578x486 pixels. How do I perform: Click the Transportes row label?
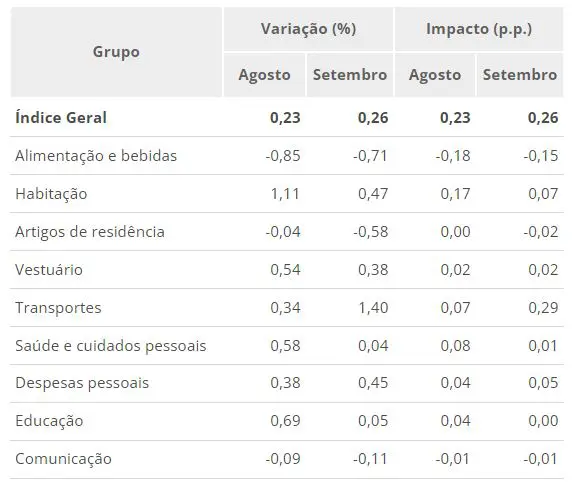[x=58, y=308]
